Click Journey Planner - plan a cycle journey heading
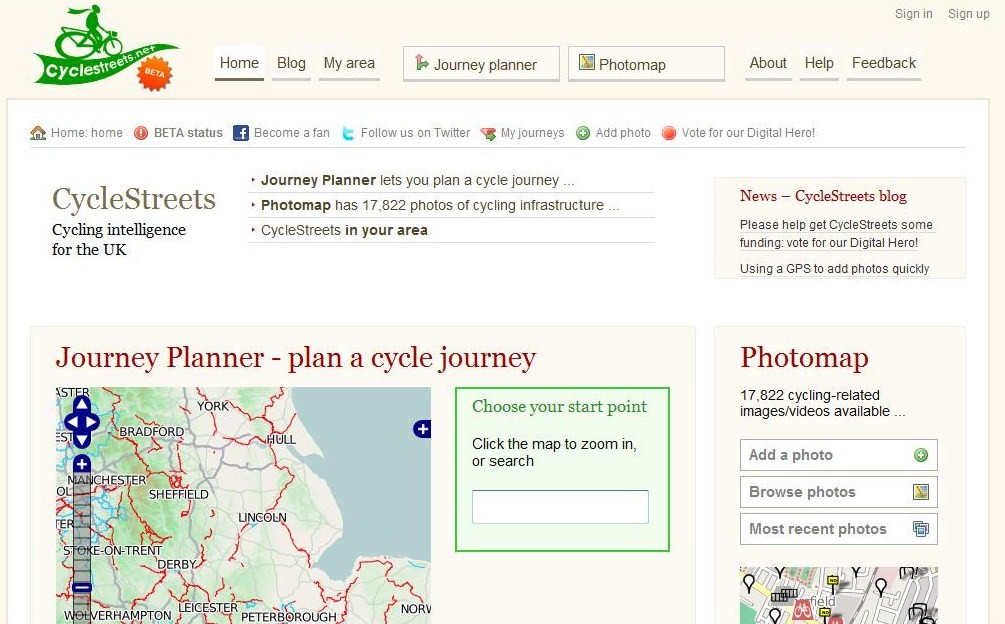Image resolution: width=1005 pixels, height=624 pixels. 295,358
